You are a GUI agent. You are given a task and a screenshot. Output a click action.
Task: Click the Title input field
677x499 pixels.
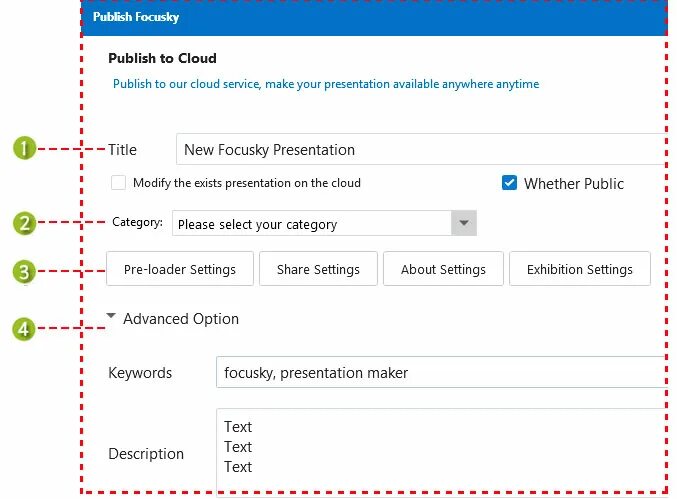(x=420, y=149)
